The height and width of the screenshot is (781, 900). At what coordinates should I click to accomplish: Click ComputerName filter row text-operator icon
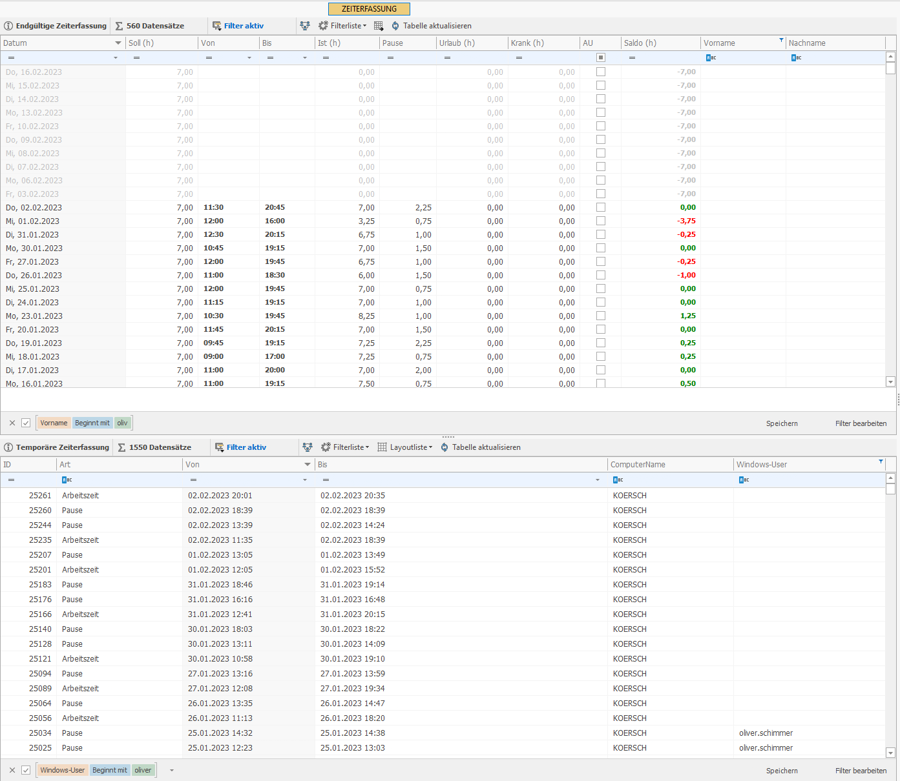point(618,480)
